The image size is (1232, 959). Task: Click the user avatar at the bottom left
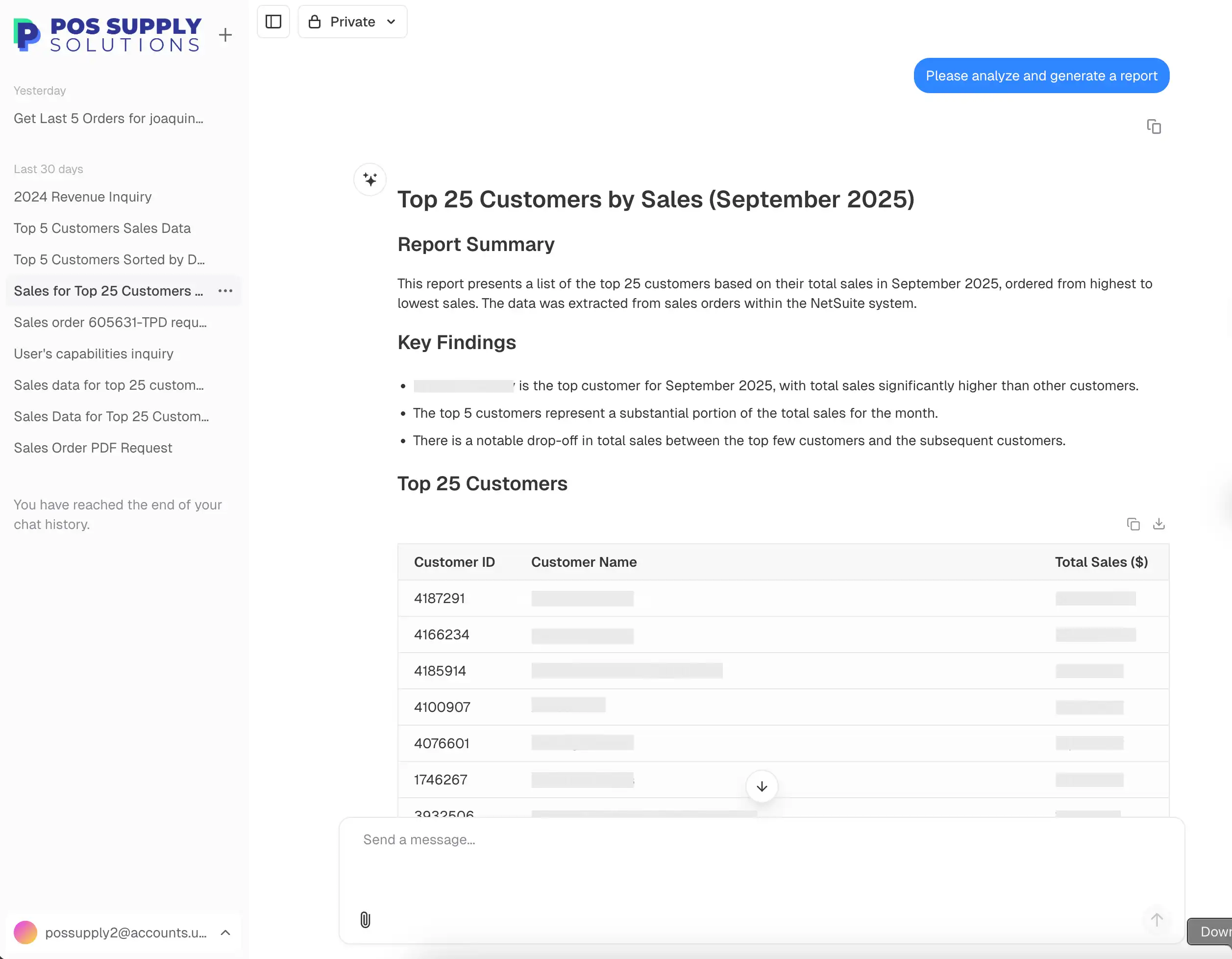[x=25, y=933]
